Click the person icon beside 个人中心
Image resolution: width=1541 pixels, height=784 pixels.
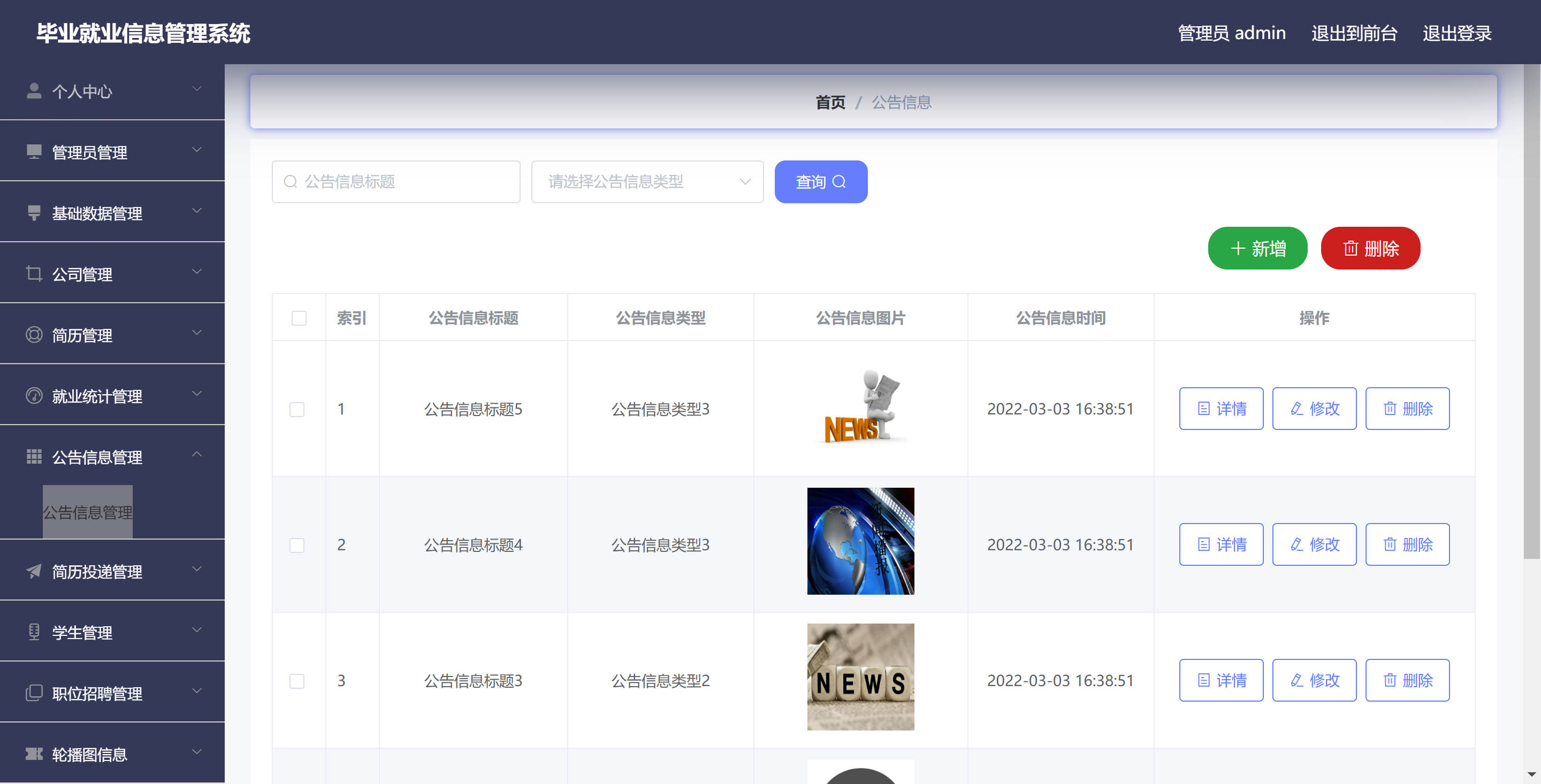pyautogui.click(x=34, y=91)
